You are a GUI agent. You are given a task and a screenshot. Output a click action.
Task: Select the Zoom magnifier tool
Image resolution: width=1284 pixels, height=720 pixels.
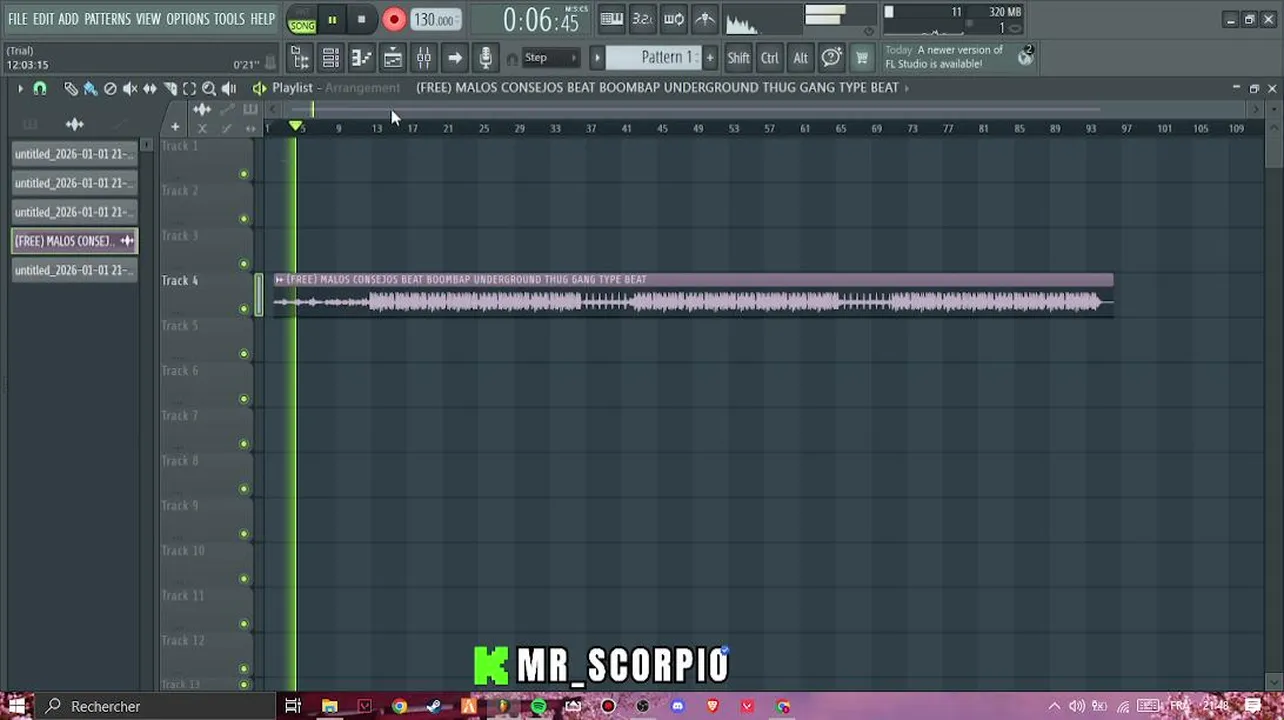[209, 89]
